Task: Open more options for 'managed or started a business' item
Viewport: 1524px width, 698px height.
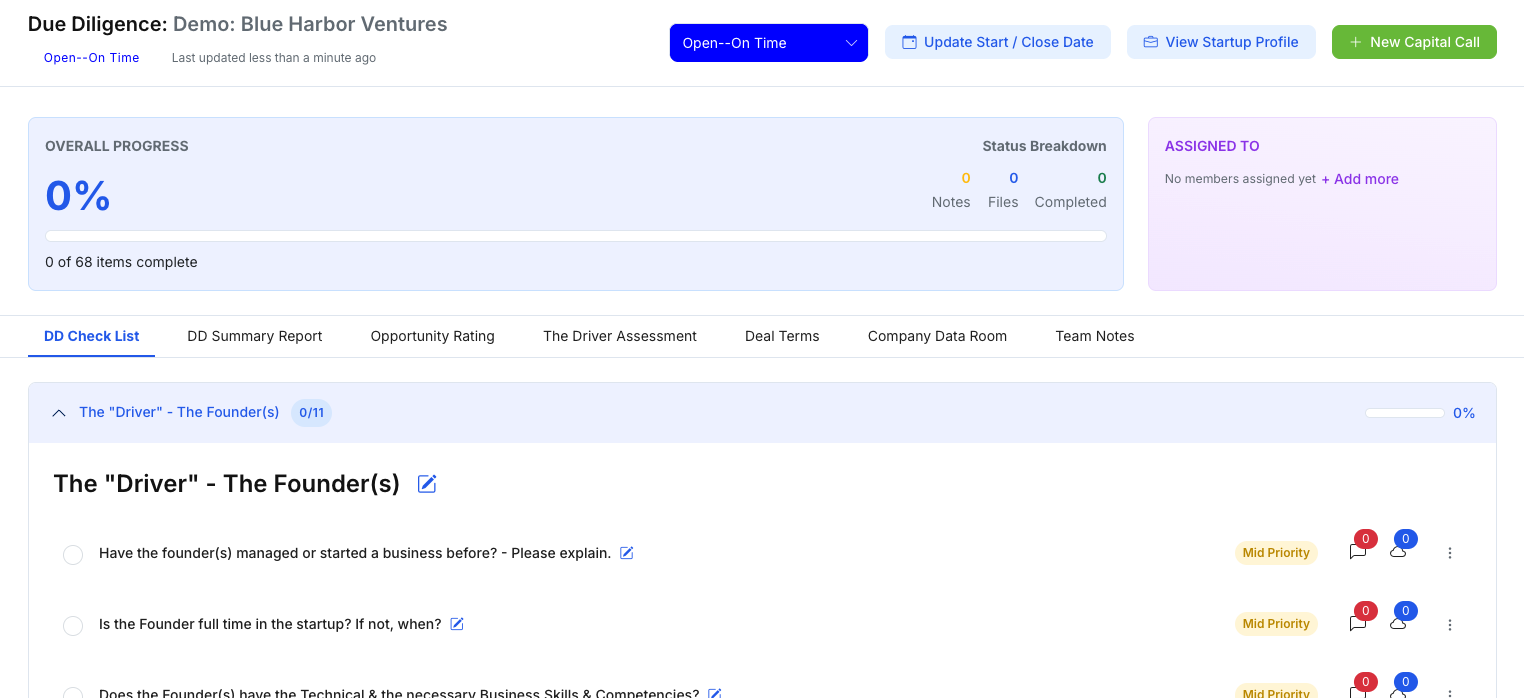Action: [1450, 553]
